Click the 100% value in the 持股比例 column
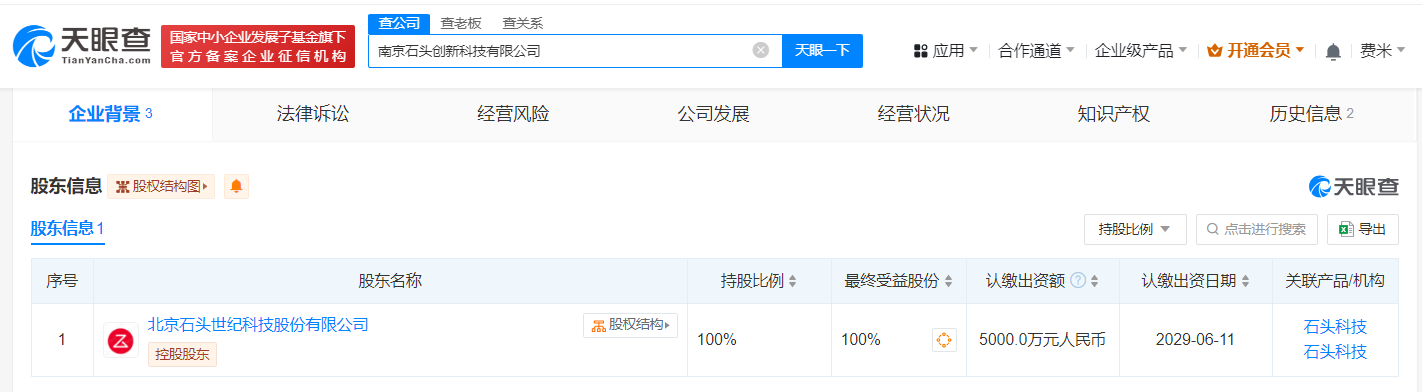The image size is (1422, 392). [716, 340]
